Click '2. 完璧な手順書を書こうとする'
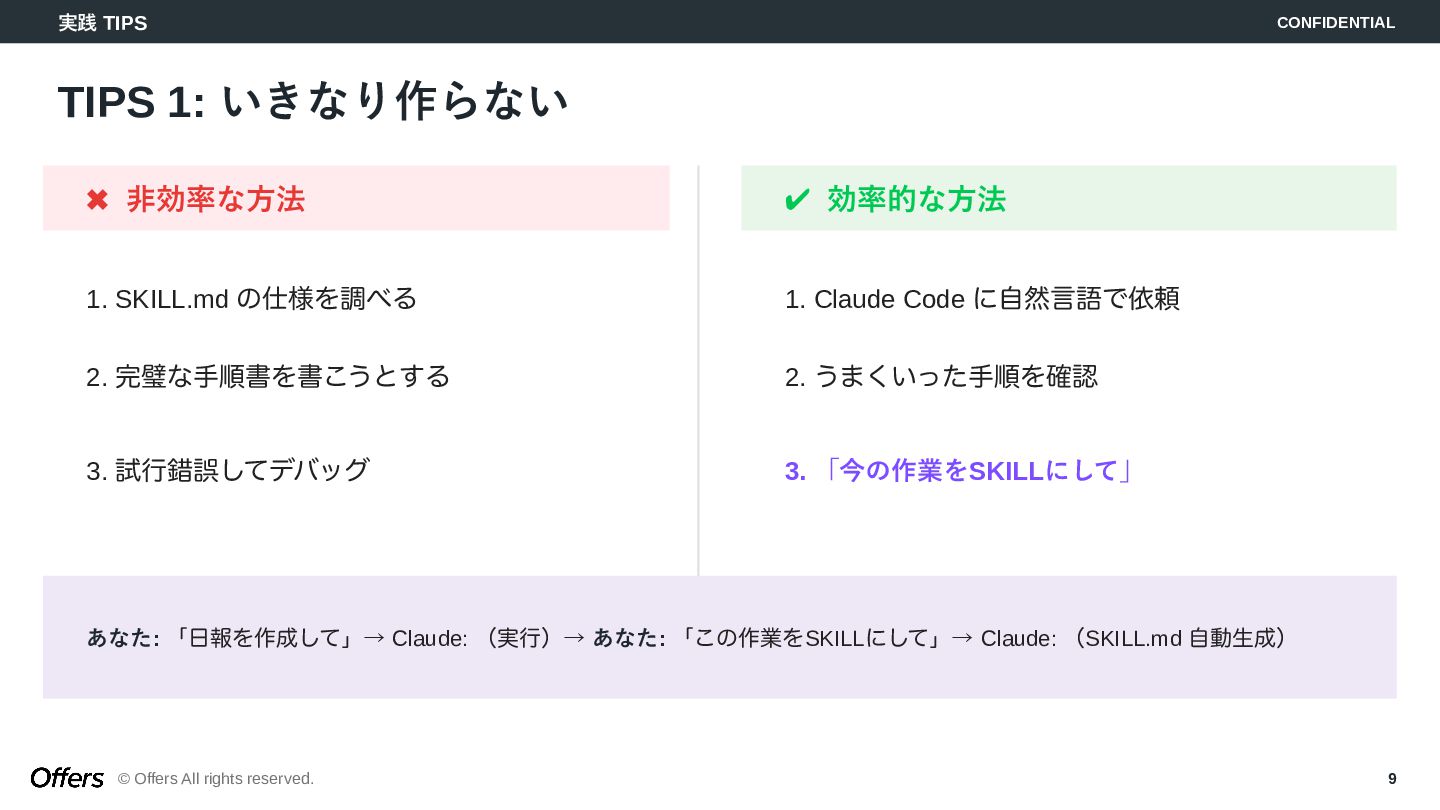The width and height of the screenshot is (1440, 810). (x=268, y=377)
